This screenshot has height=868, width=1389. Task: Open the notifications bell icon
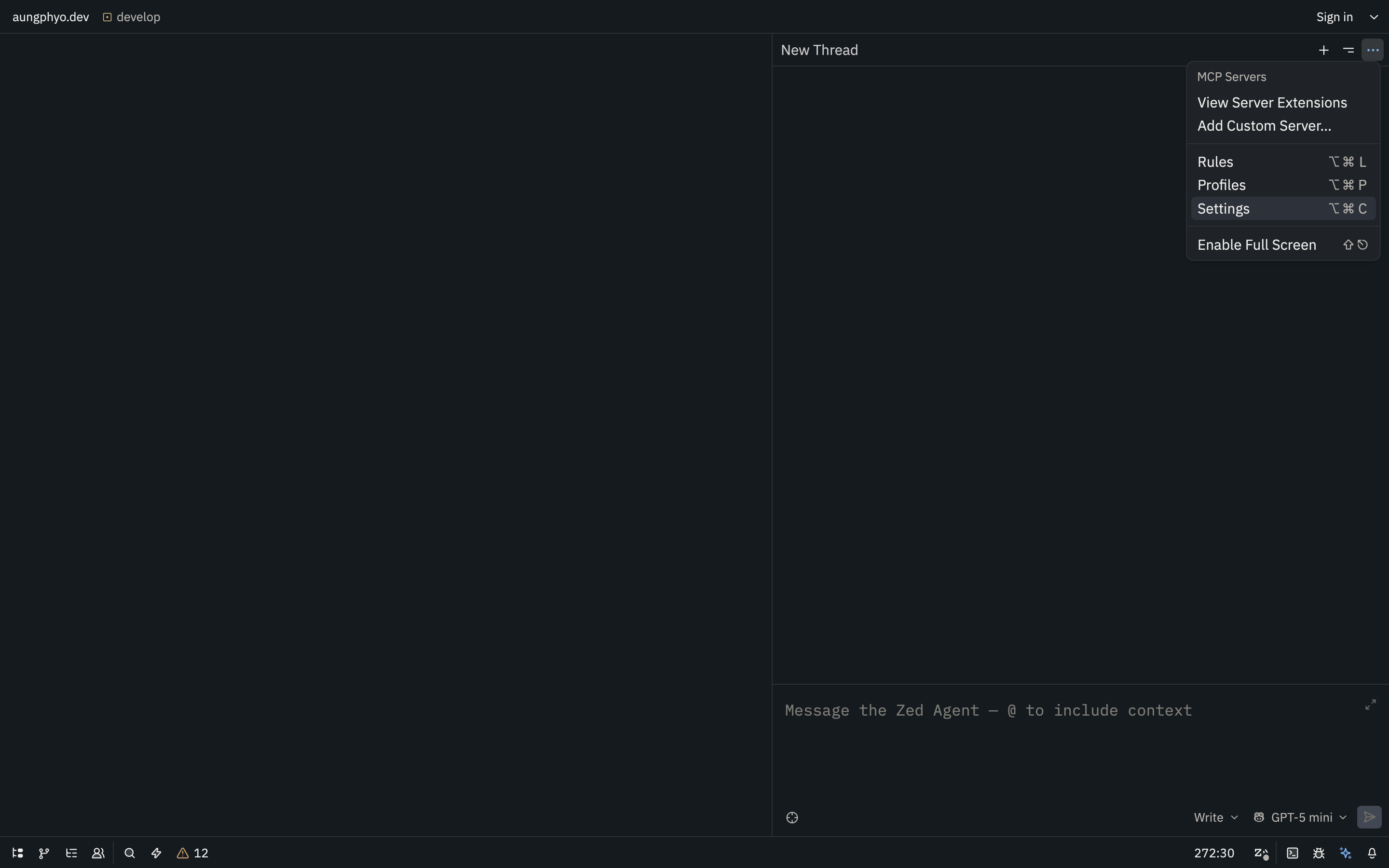1372,853
